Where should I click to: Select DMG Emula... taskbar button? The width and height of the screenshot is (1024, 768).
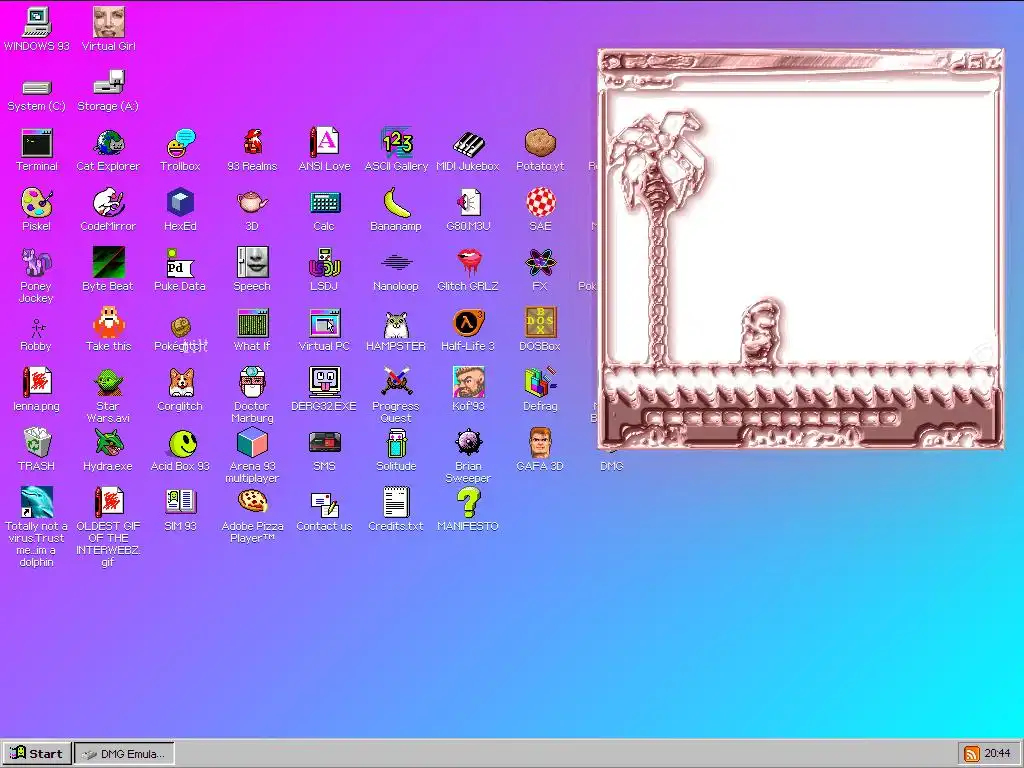coord(124,754)
